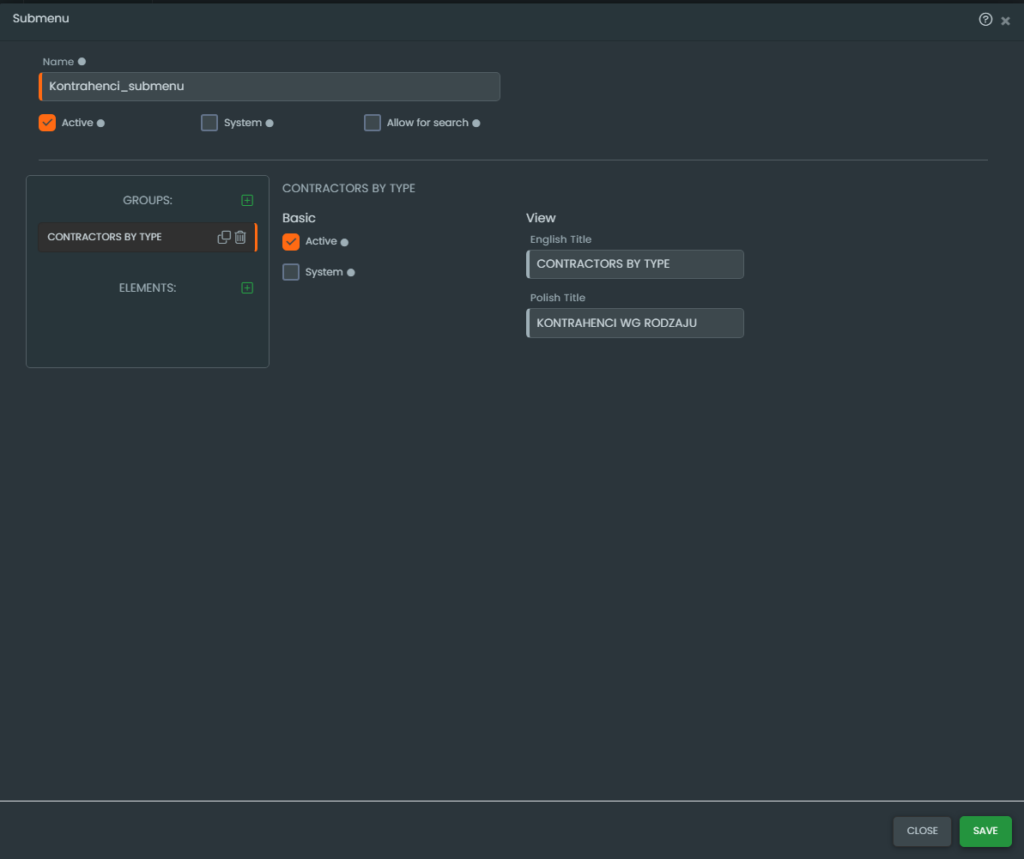The width and height of the screenshot is (1024, 859).
Task: Click the English Title input field
Action: 636,264
